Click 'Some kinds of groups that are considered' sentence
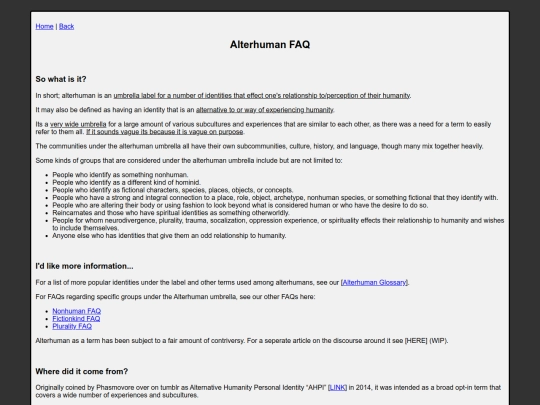The image size is (540, 405). point(189,160)
